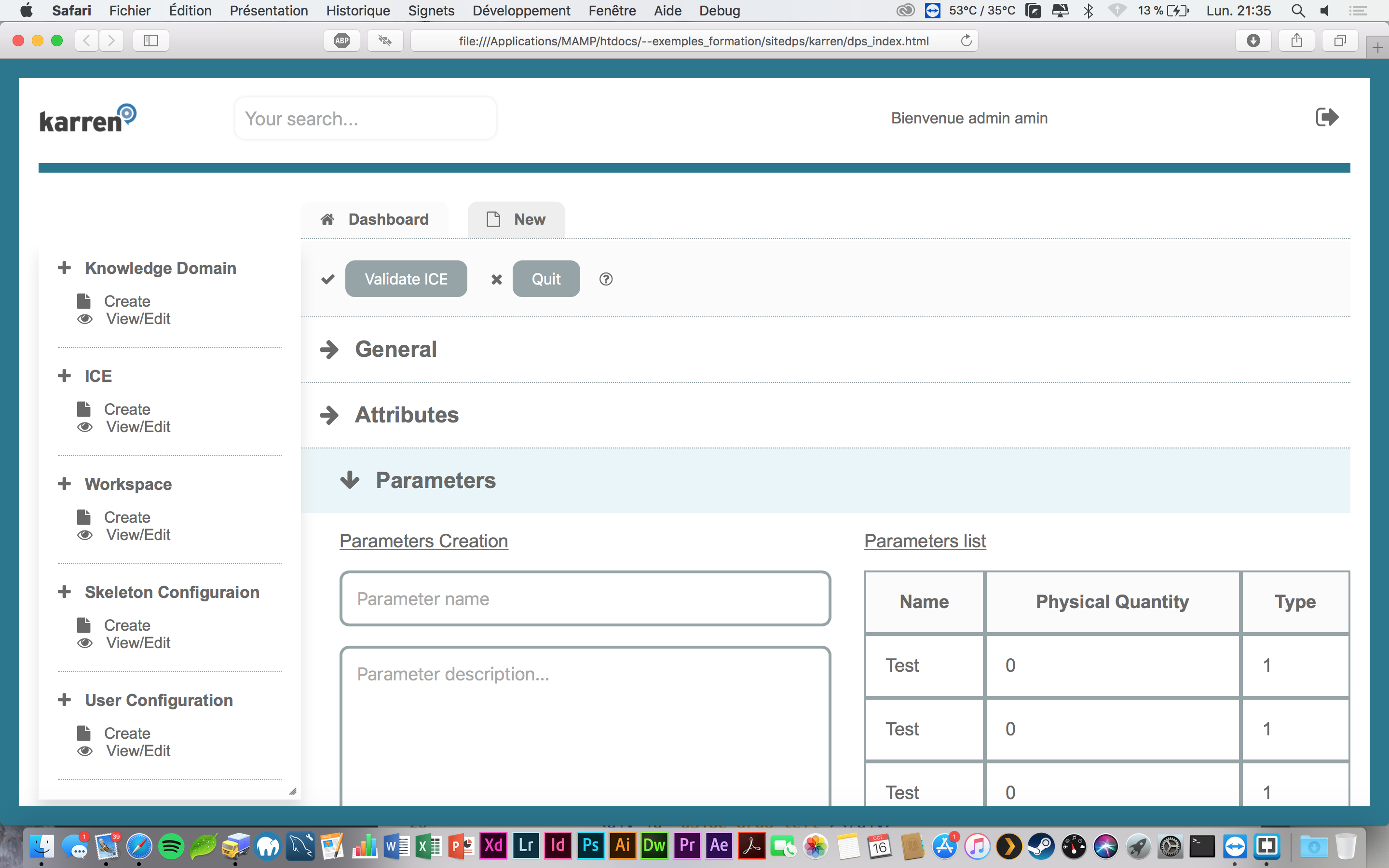Toggle eye icon for User Configuration View/Edit
1389x868 pixels.
pos(85,751)
